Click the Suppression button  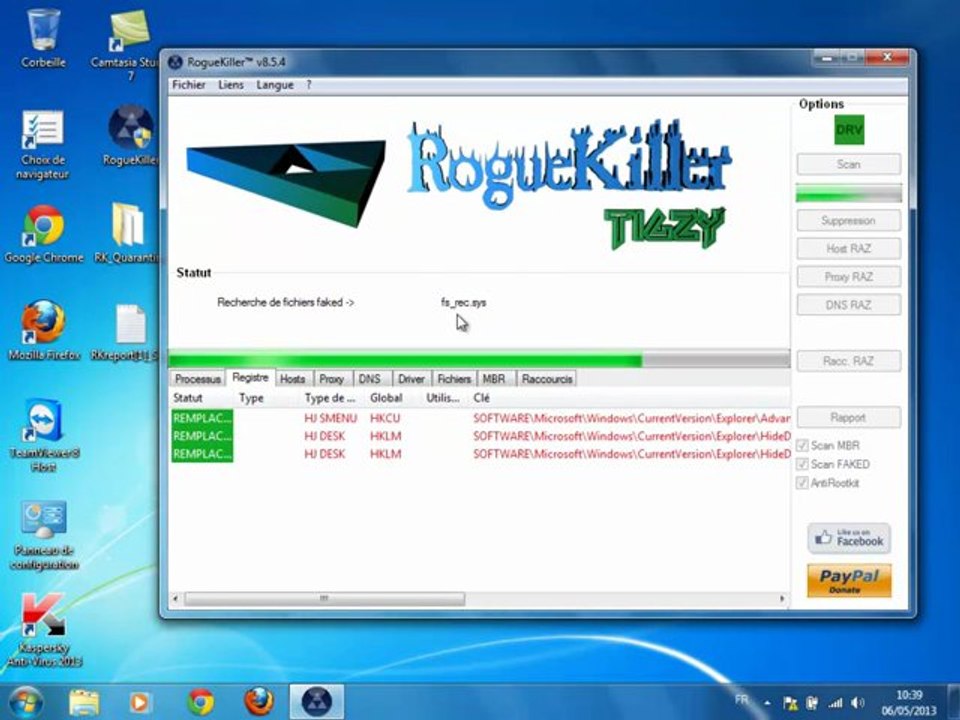(x=849, y=220)
